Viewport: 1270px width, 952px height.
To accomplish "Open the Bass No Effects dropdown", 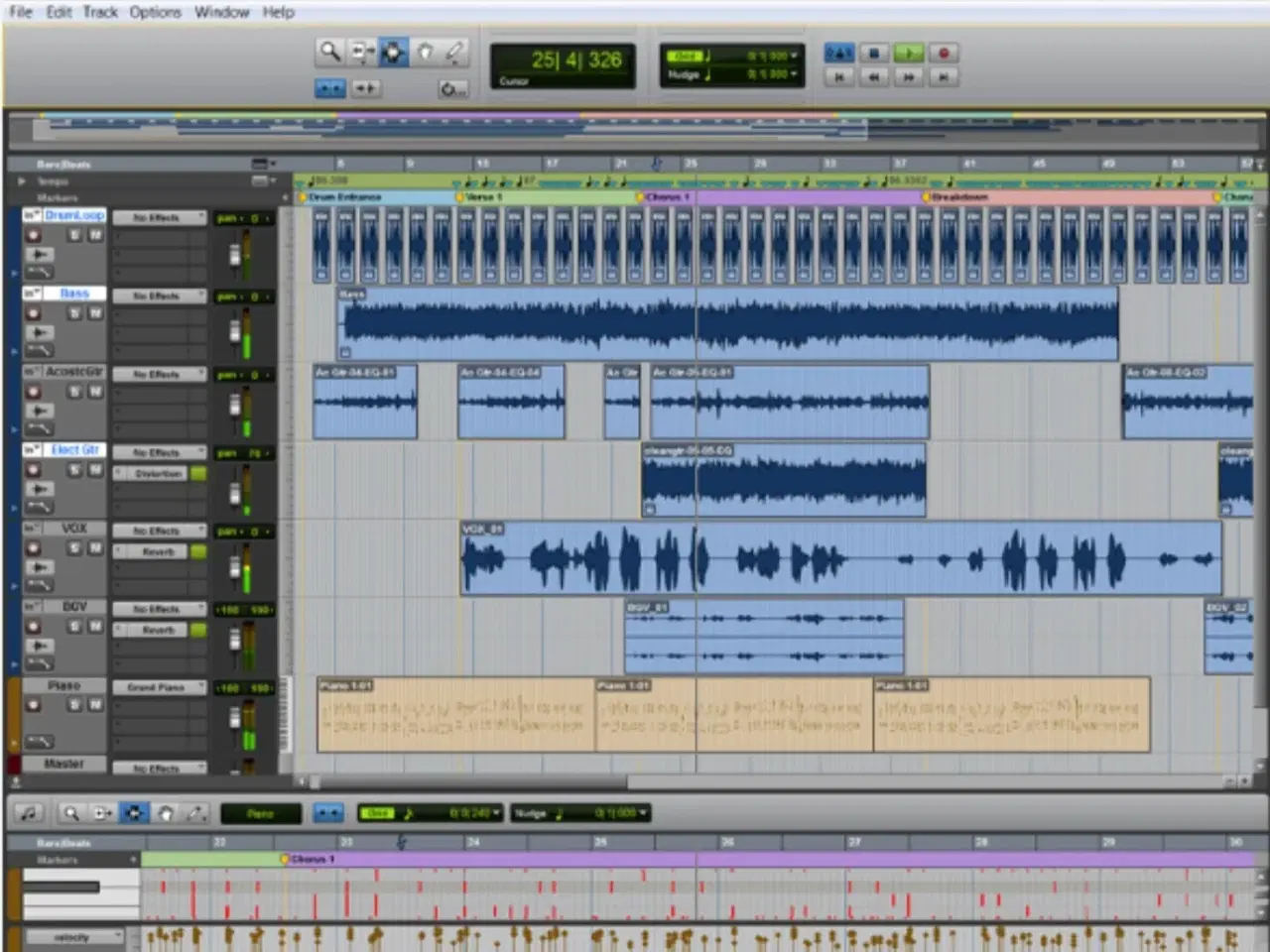I will click(159, 296).
